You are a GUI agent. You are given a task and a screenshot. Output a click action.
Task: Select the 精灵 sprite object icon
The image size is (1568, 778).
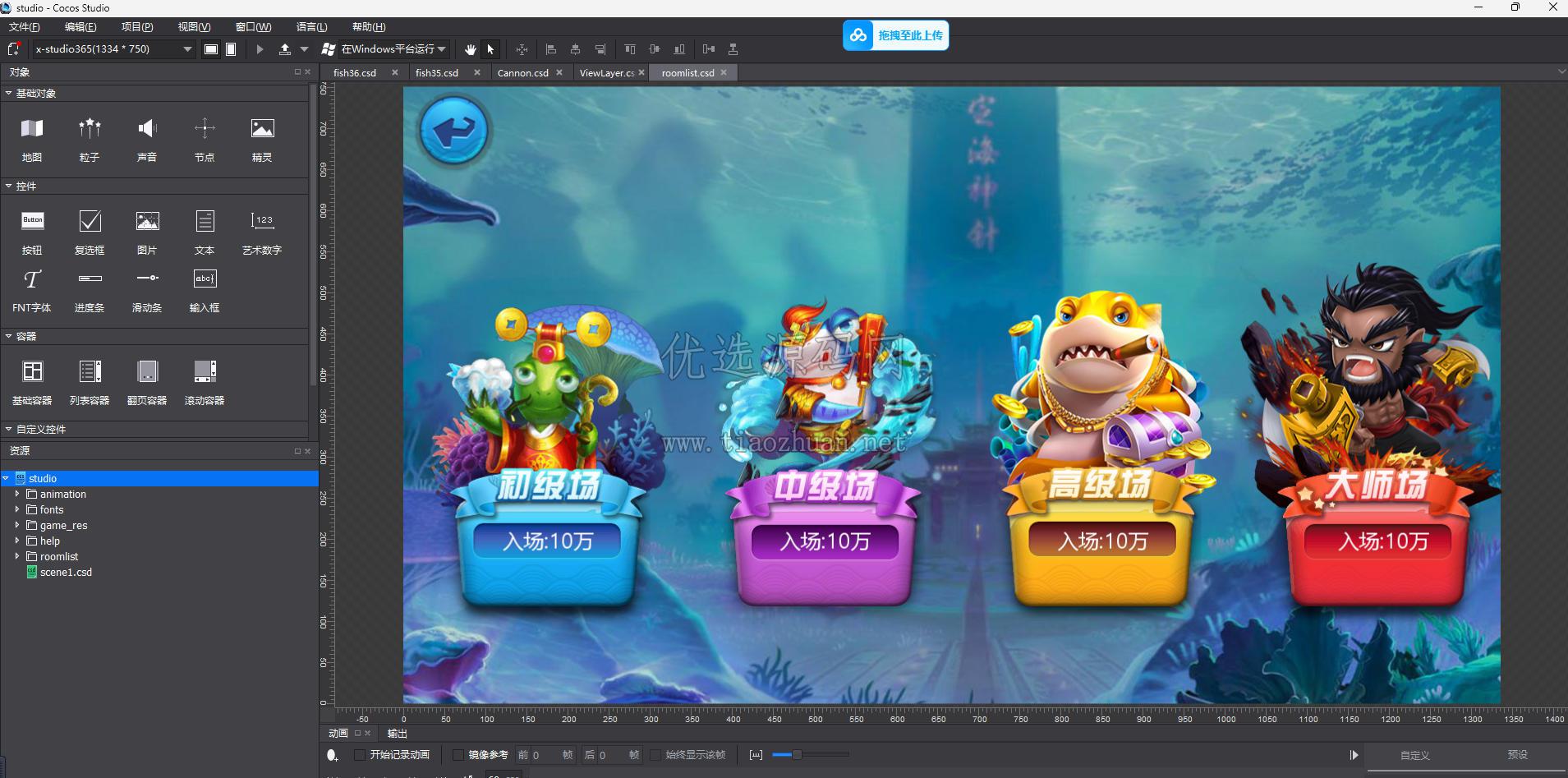(262, 128)
